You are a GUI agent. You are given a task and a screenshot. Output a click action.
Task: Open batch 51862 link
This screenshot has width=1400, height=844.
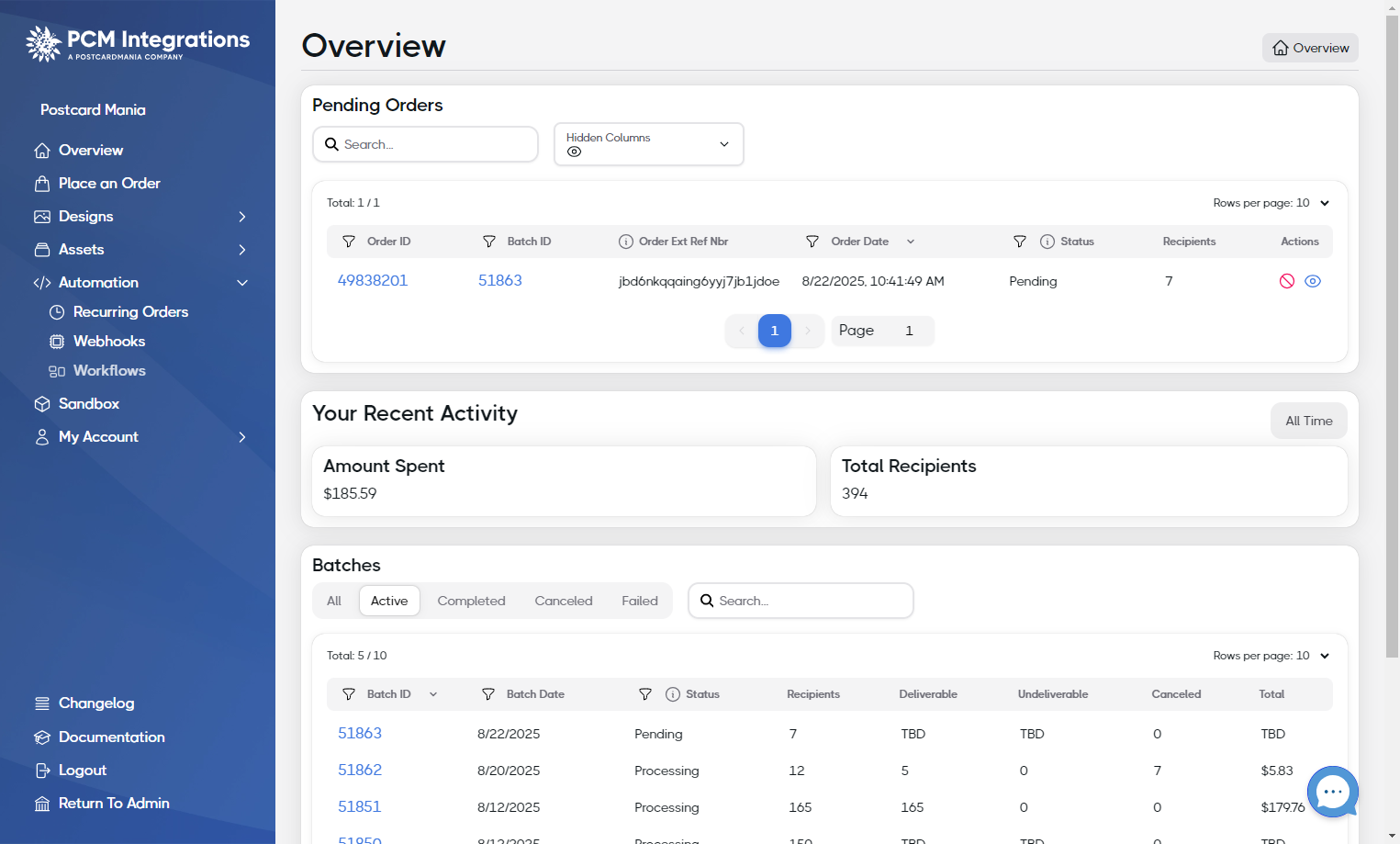pos(360,770)
